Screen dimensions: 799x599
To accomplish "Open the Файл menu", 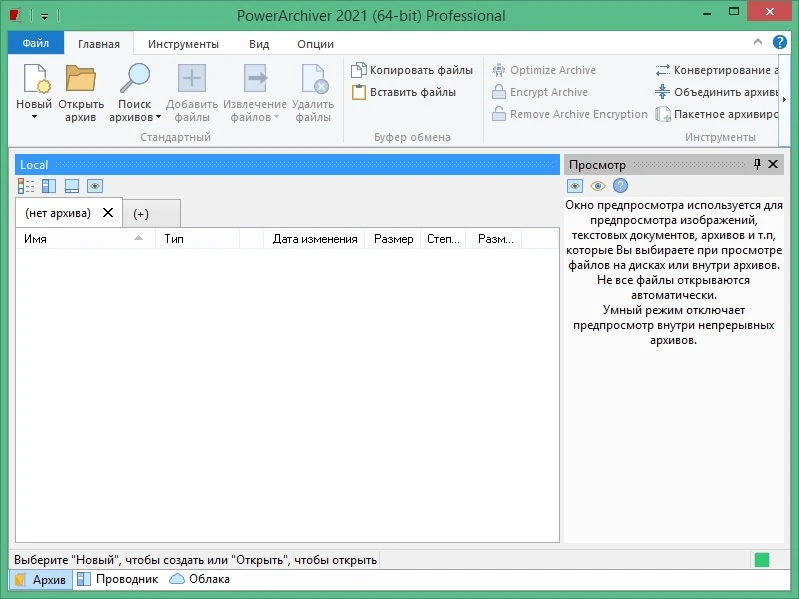I will click(x=36, y=43).
